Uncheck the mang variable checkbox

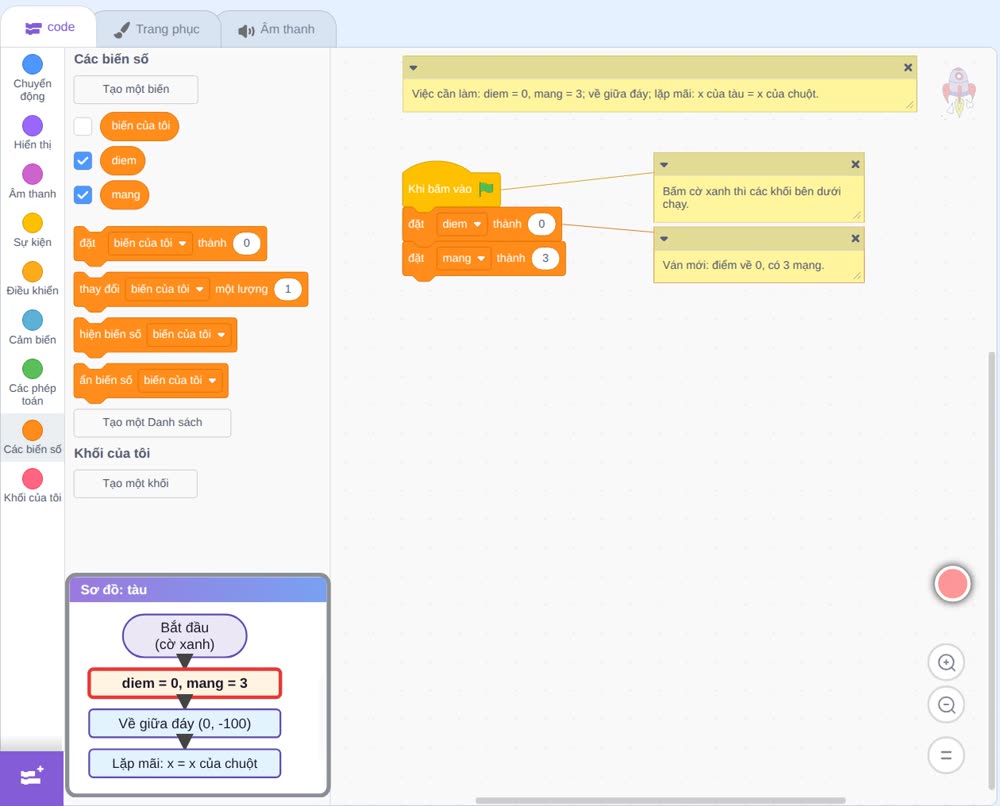(x=83, y=194)
